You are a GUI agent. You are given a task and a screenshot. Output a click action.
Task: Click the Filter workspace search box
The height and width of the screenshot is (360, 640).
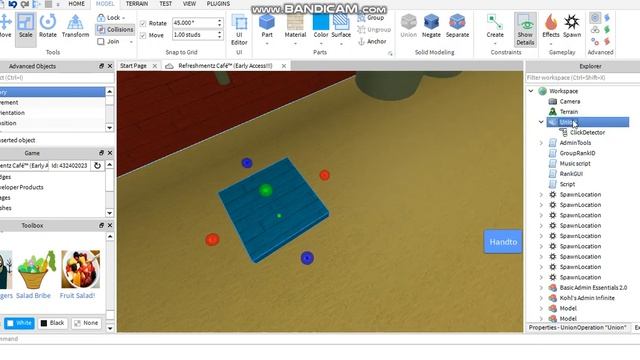click(582, 78)
